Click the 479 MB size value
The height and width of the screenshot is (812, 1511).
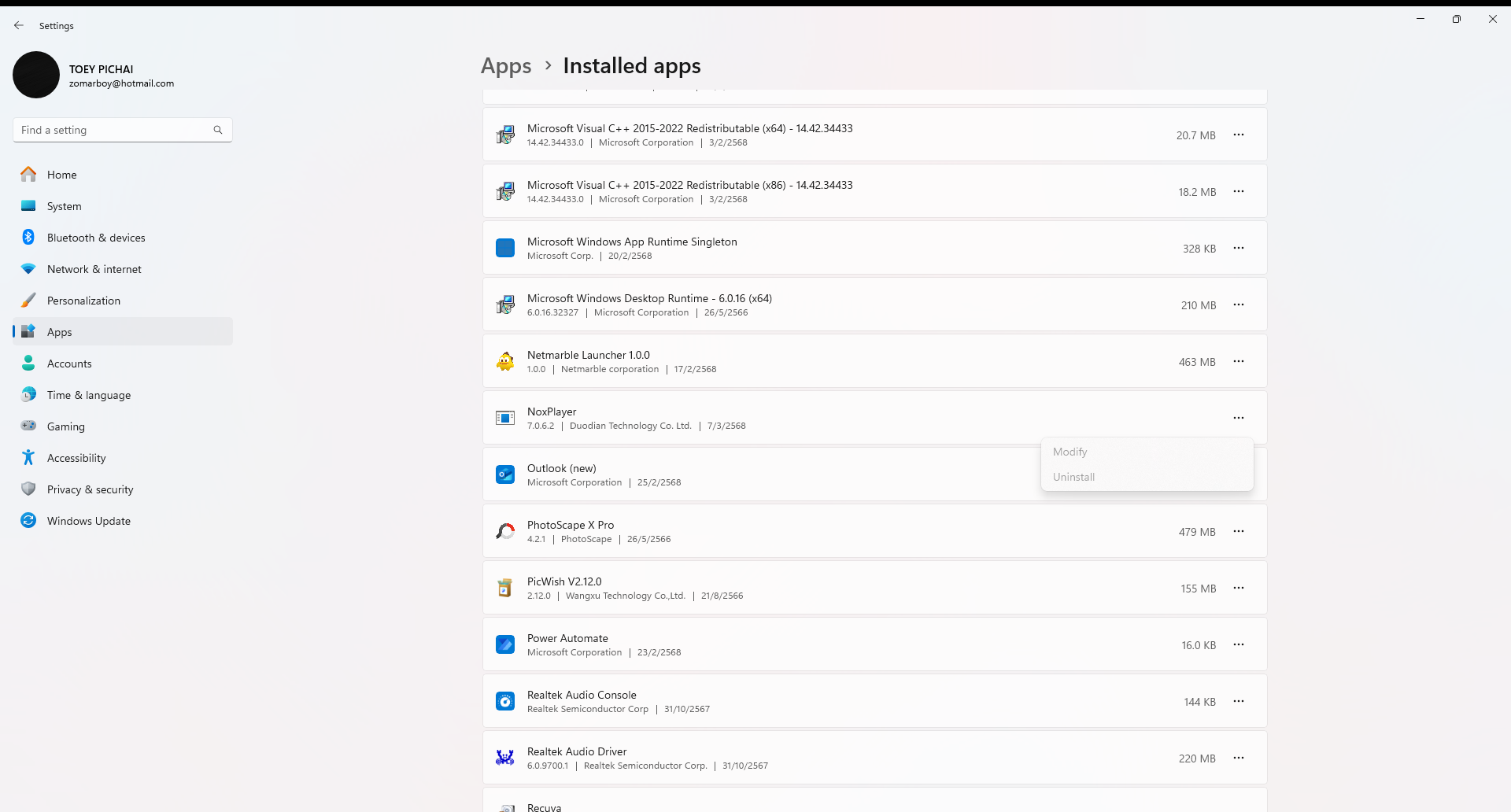click(1197, 532)
